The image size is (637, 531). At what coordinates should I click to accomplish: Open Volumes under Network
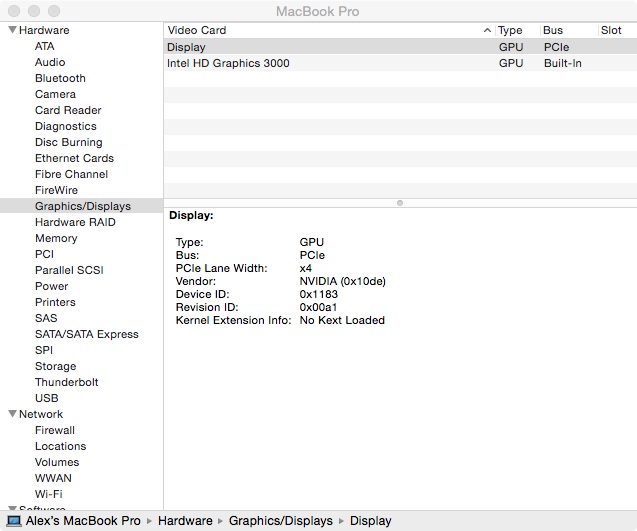click(57, 462)
